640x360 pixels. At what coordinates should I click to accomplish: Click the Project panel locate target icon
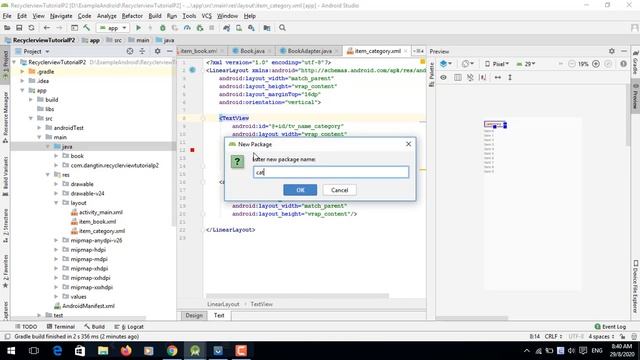130,51
